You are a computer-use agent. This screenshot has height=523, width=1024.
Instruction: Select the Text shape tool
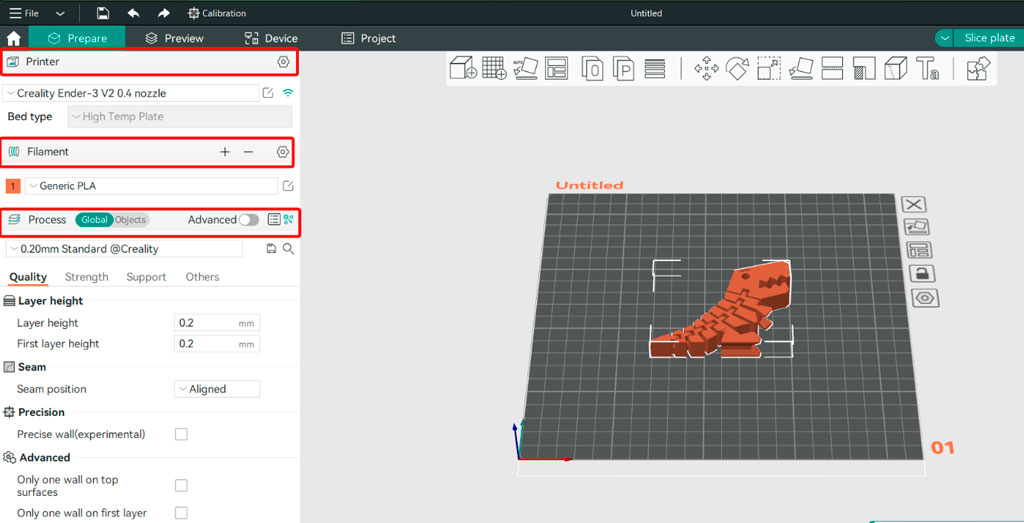pos(927,68)
